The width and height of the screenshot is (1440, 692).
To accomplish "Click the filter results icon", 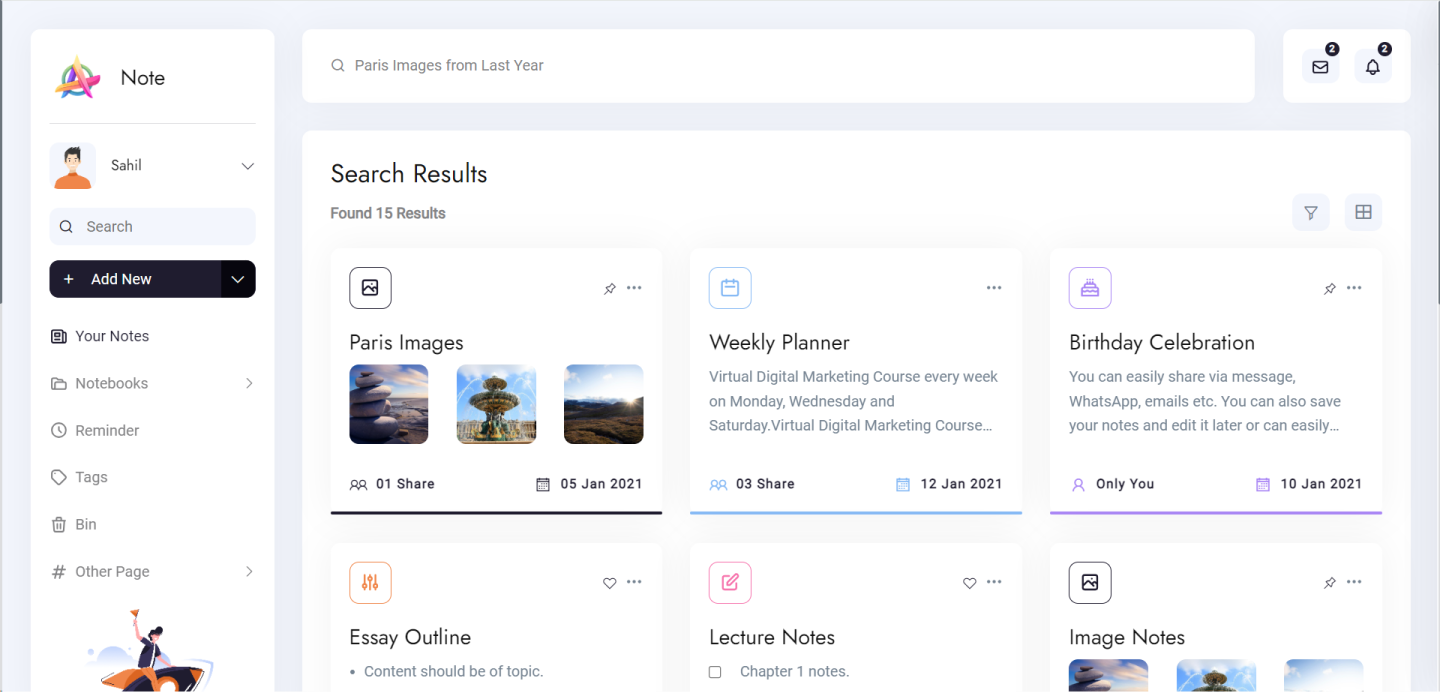I will pos(1311,212).
